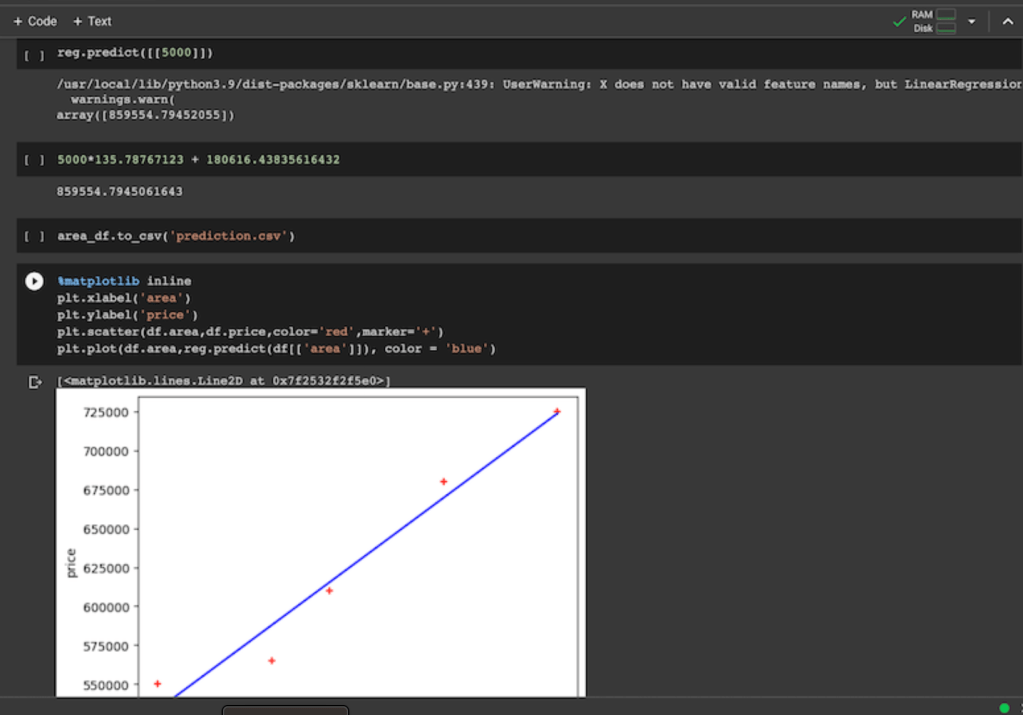
Task: Place cursor on the plt.scatter code line
Action: tap(250, 332)
